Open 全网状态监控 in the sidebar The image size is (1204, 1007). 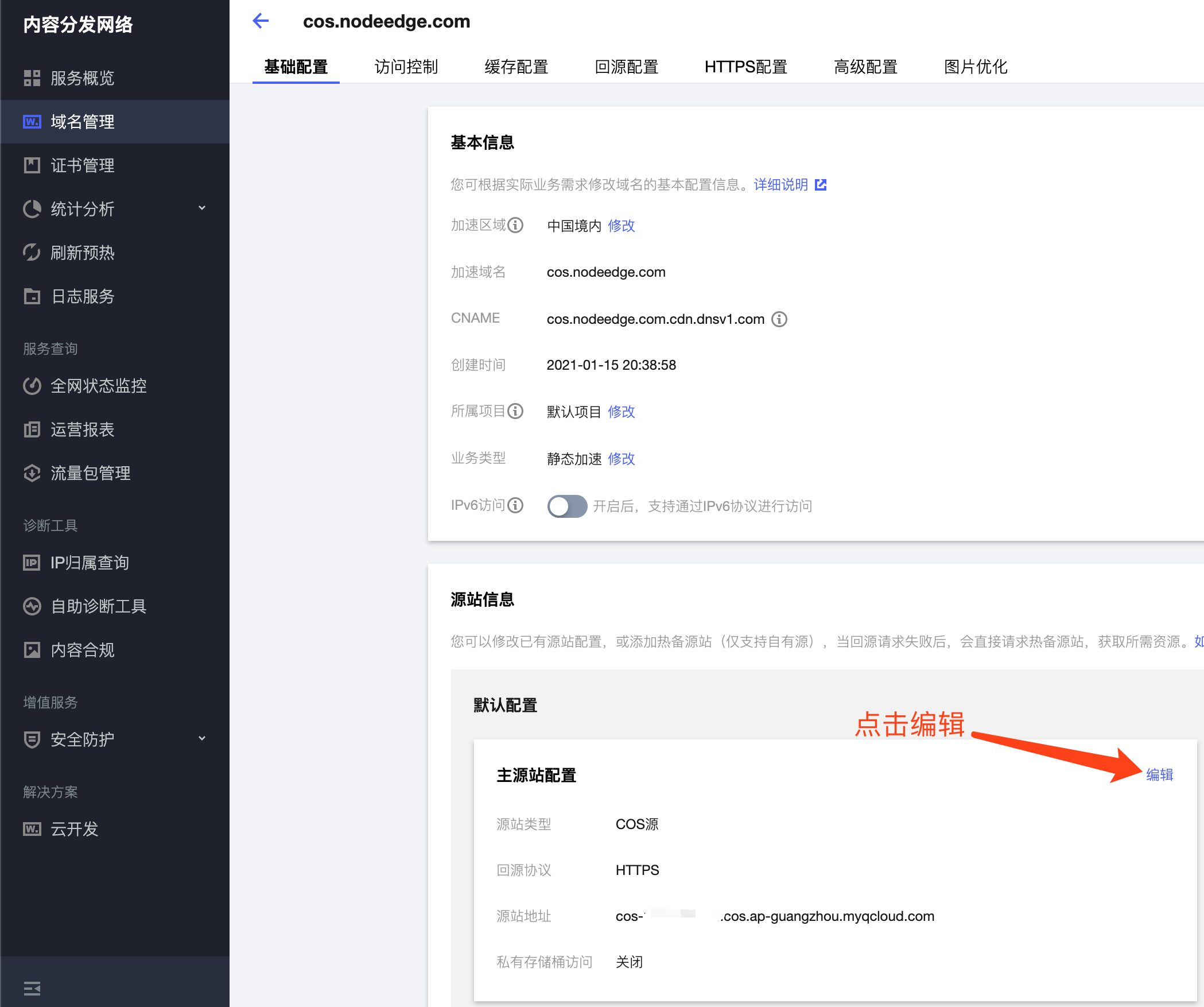(x=99, y=386)
